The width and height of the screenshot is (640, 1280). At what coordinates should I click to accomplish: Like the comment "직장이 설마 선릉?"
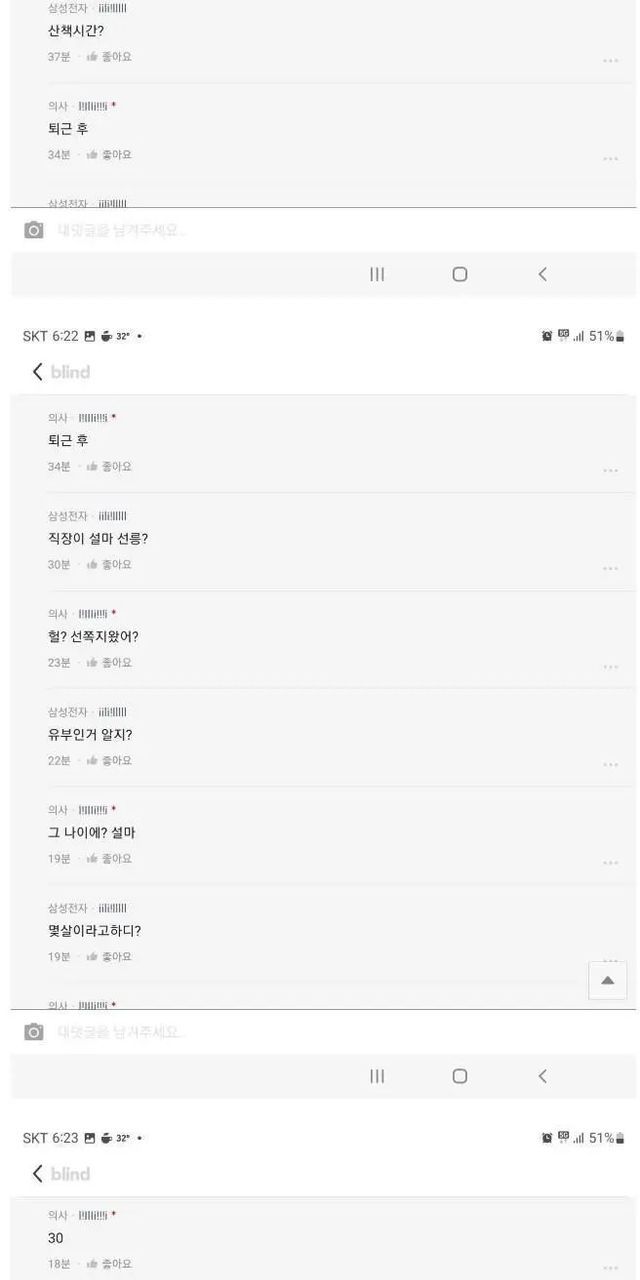pos(109,565)
